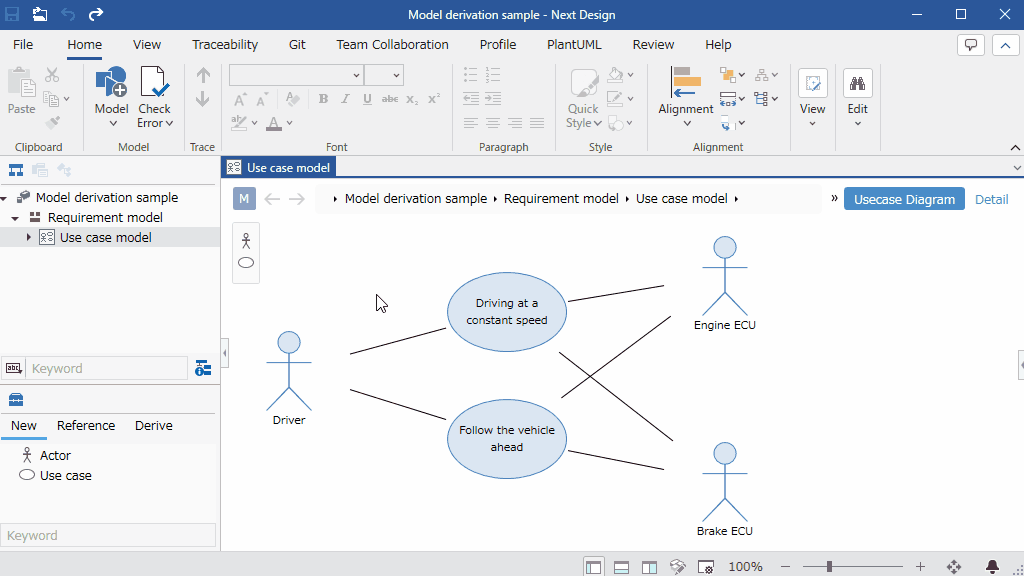Click the Undo arrow in the title bar

pos(68,14)
